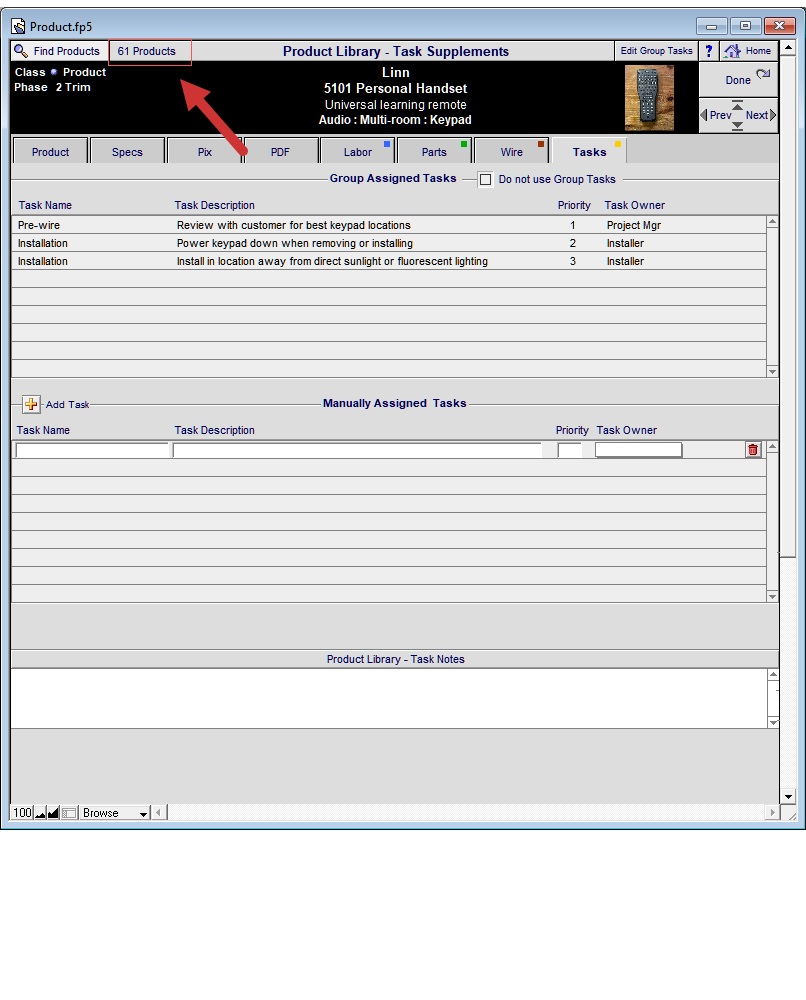The width and height of the screenshot is (806, 1000).
Task: Click the Product.fp5 window title icon
Action: tap(18, 26)
